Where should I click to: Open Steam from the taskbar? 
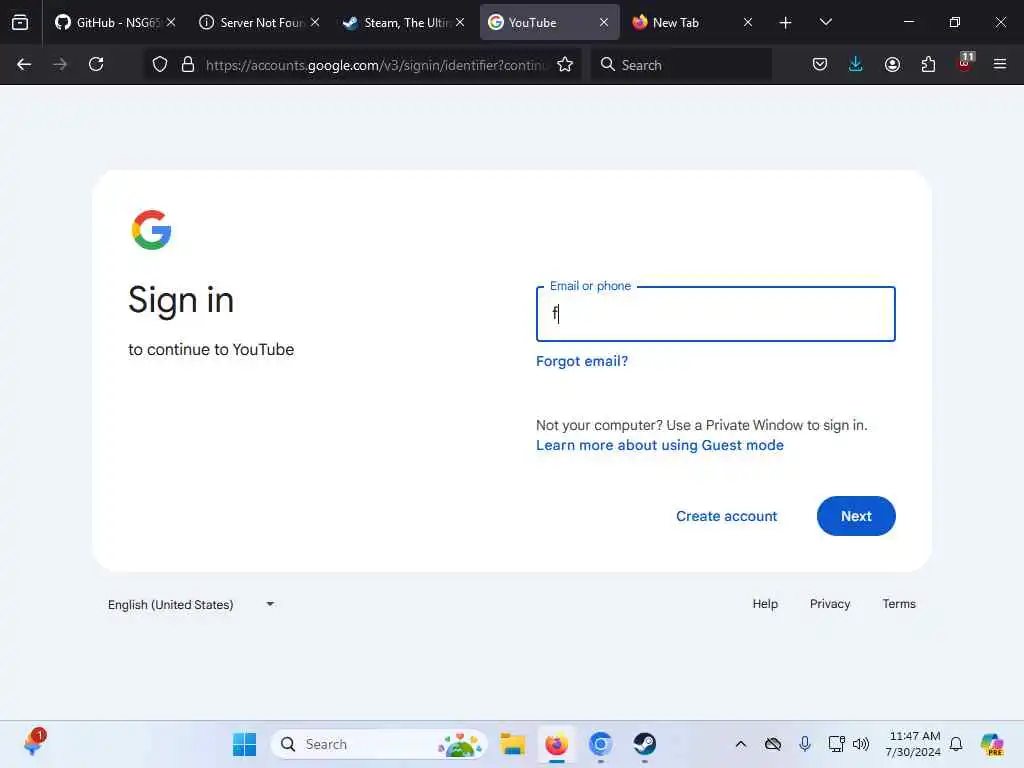[x=644, y=744]
